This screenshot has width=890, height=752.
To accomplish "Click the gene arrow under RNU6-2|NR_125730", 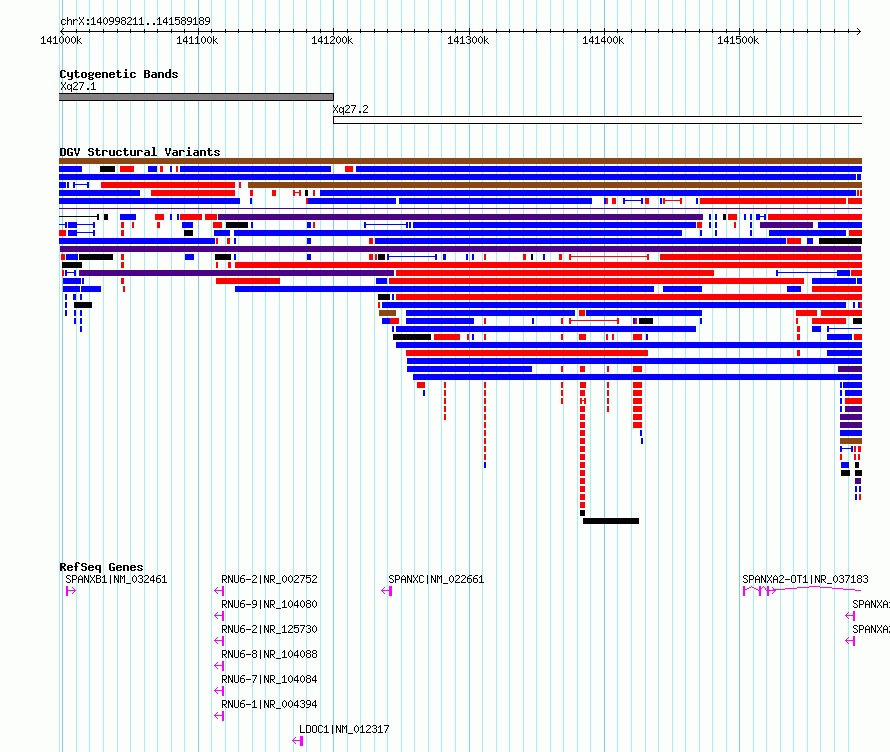I will click(x=219, y=641).
